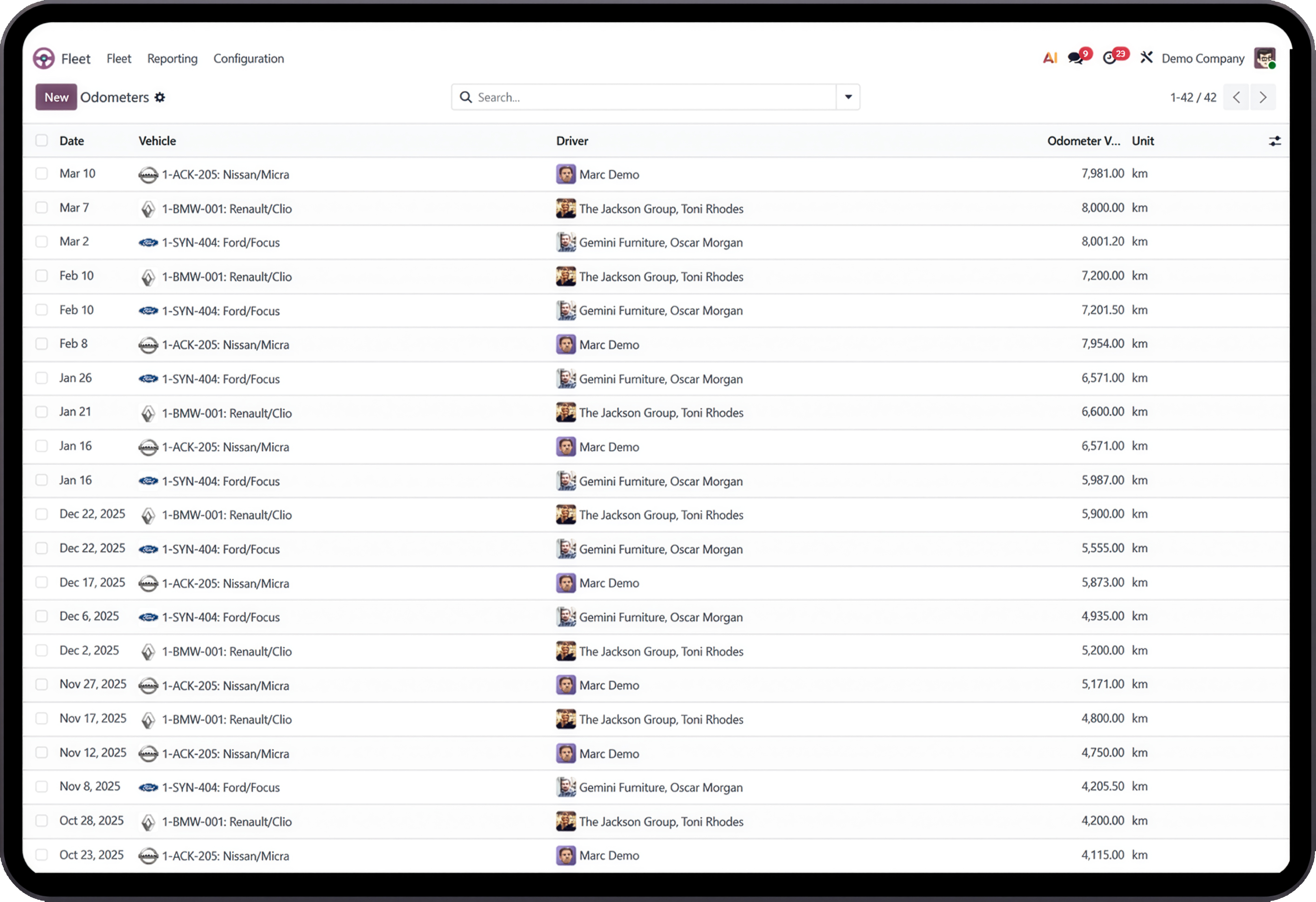Click the search magnifier icon
1316x902 pixels.
coord(465,97)
